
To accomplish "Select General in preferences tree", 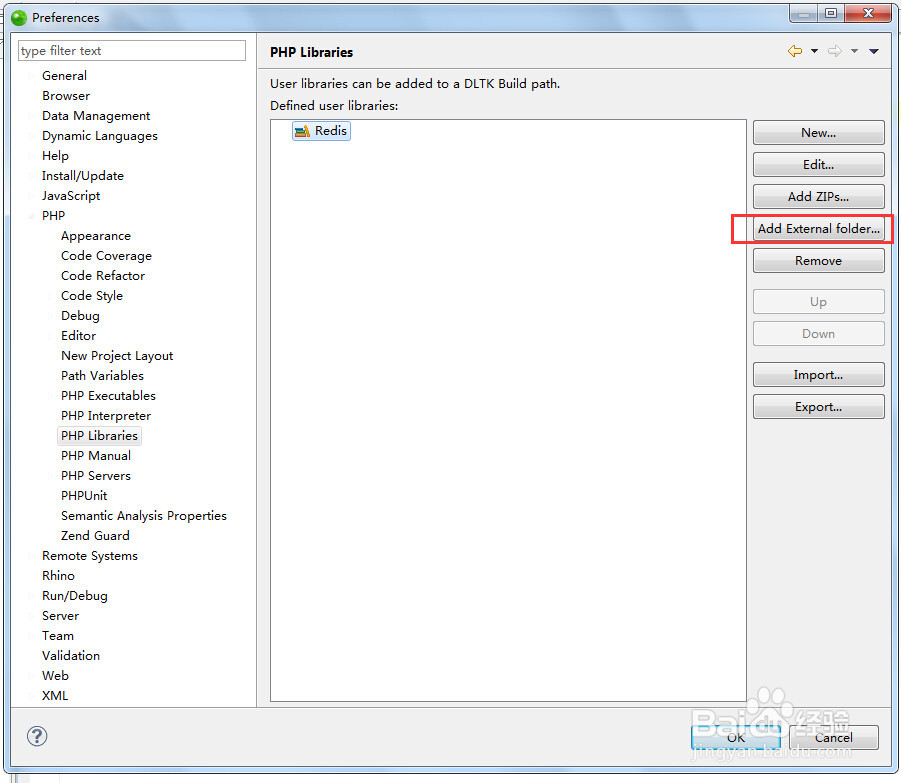I will tap(64, 76).
